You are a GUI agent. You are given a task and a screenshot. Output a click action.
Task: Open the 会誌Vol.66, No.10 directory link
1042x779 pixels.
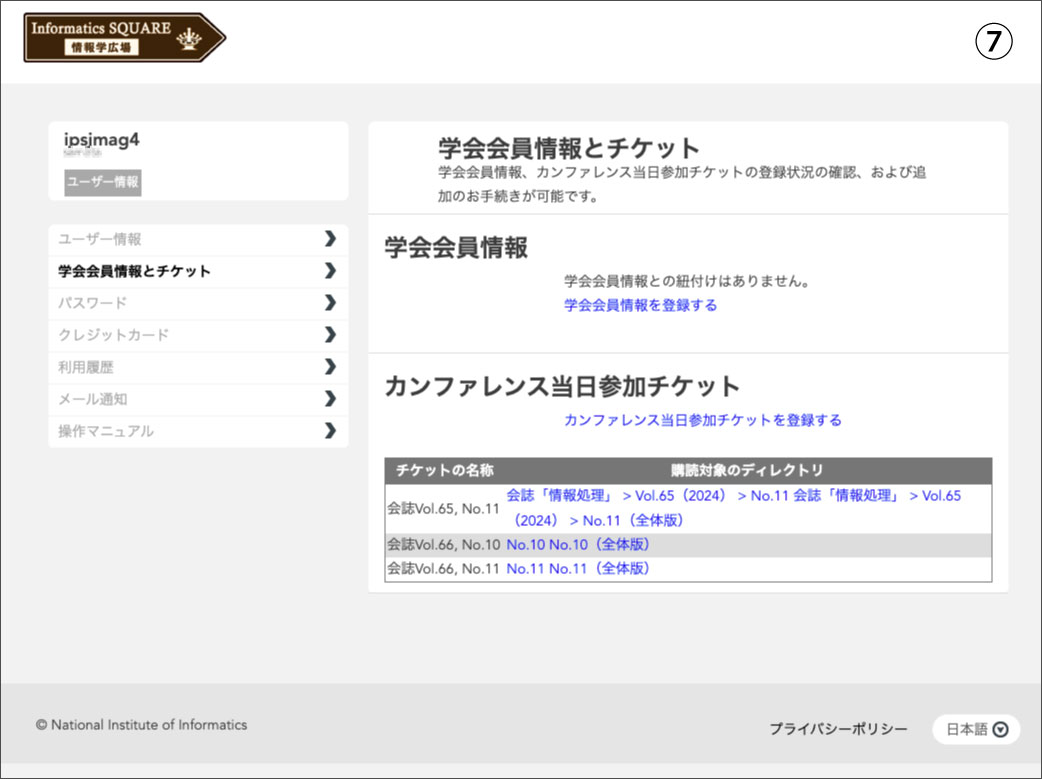(x=578, y=545)
